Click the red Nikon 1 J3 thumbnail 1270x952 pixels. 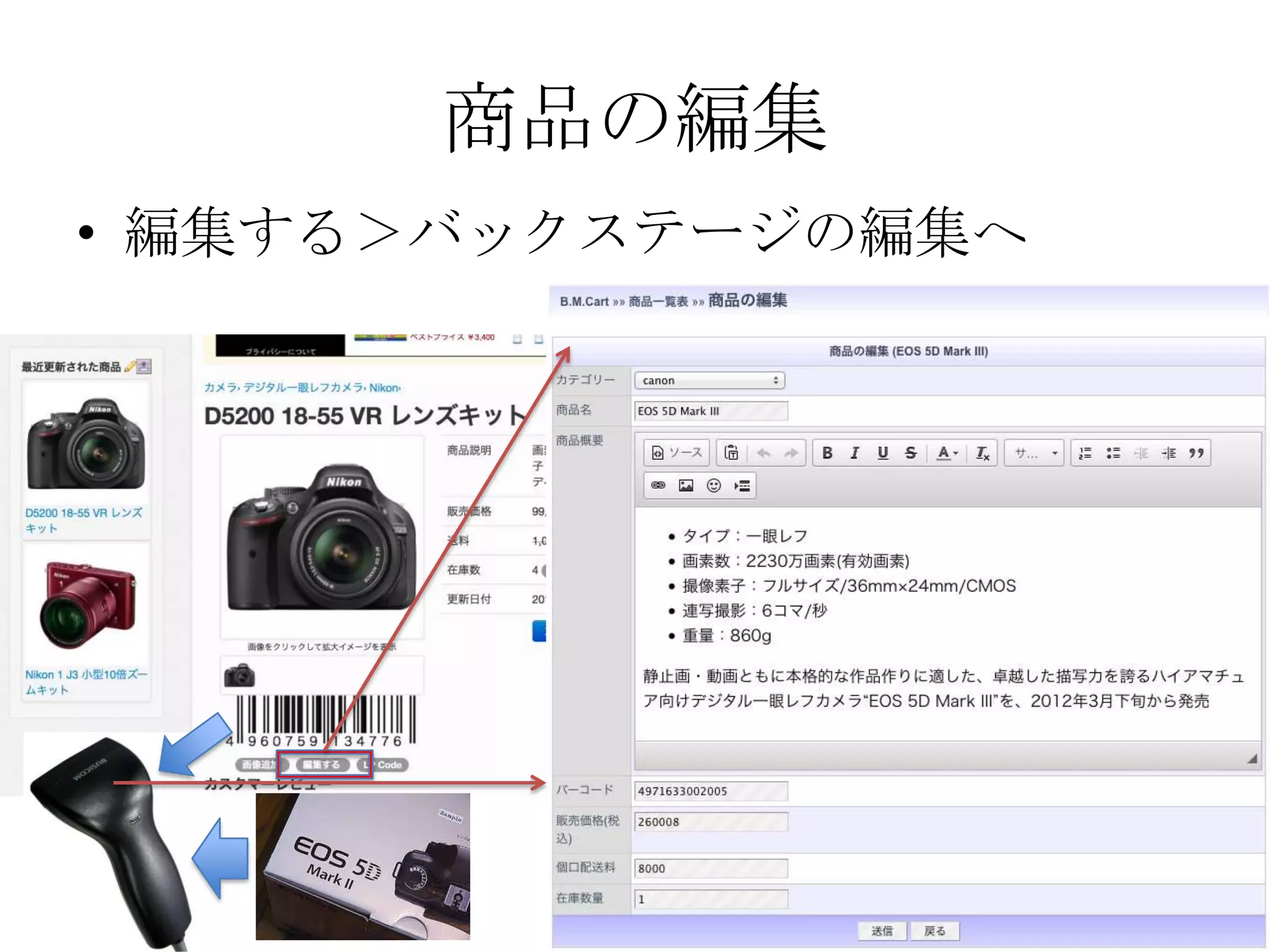click(x=87, y=605)
